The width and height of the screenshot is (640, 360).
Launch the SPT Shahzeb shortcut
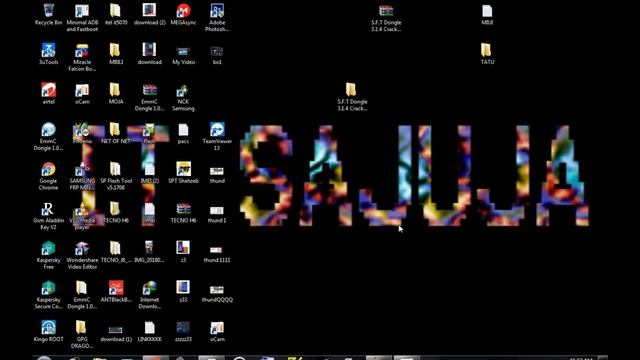pyautogui.click(x=183, y=169)
